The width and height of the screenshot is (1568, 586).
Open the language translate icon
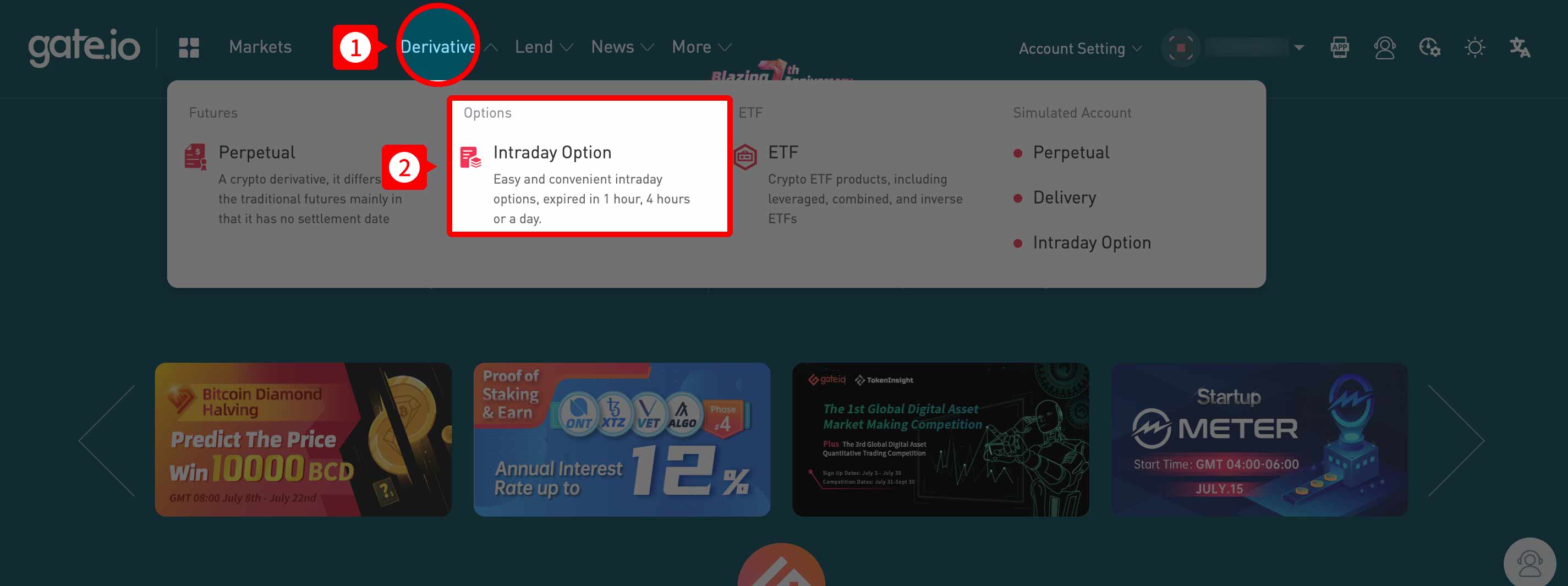tap(1520, 47)
